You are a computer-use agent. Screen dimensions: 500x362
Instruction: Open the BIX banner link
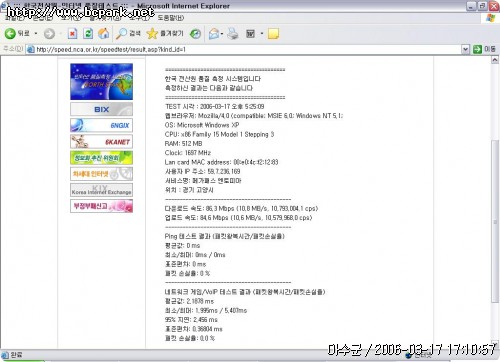tap(101, 109)
